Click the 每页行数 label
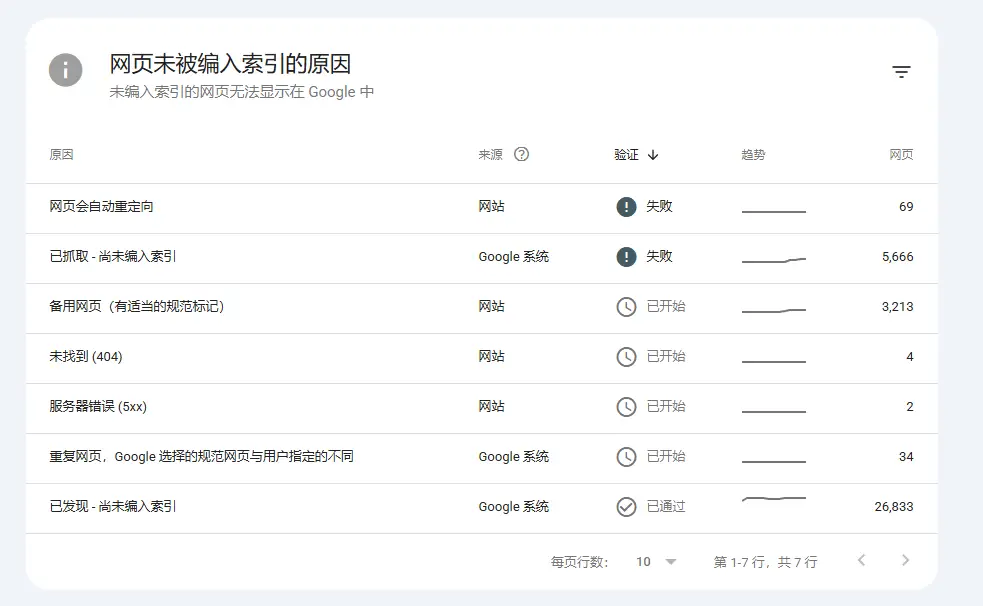This screenshot has width=983, height=606. pyautogui.click(x=579, y=562)
